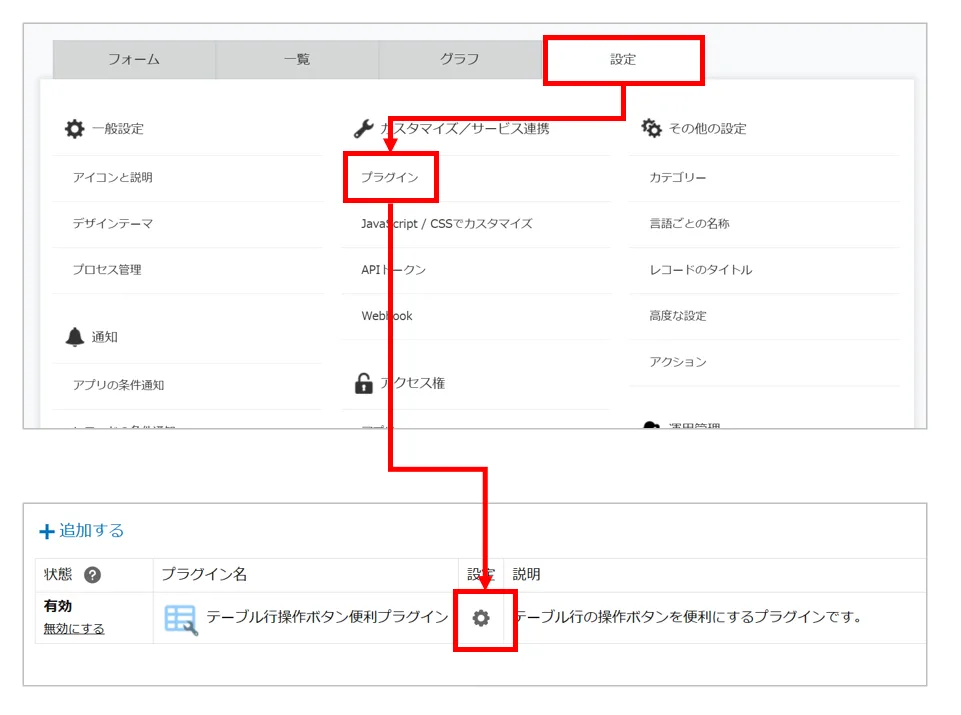This screenshot has height=715, width=961.
Task: Open plugin settings via the gear icon
Action: click(x=481, y=618)
